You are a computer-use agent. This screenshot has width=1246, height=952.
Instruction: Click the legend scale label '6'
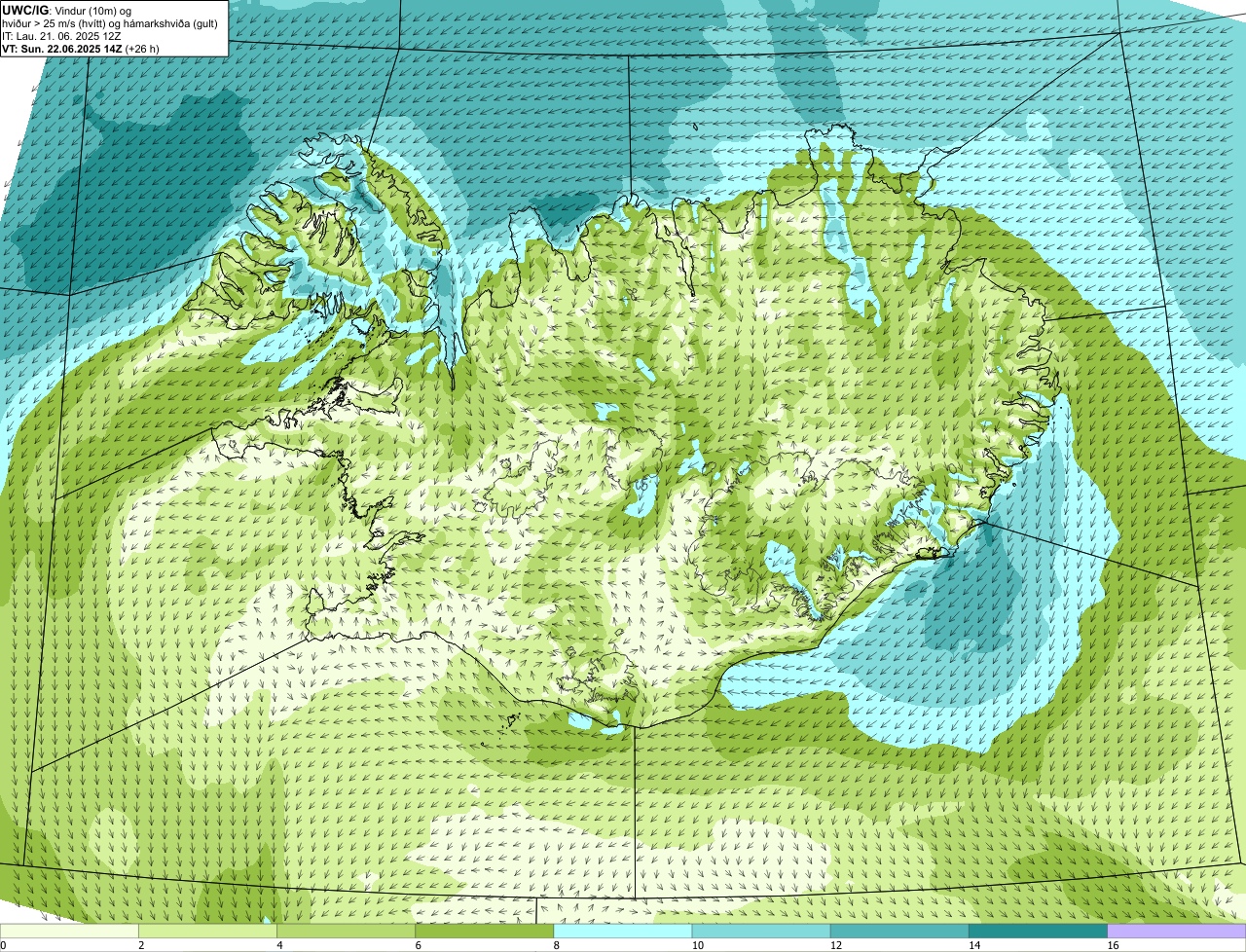point(418,945)
